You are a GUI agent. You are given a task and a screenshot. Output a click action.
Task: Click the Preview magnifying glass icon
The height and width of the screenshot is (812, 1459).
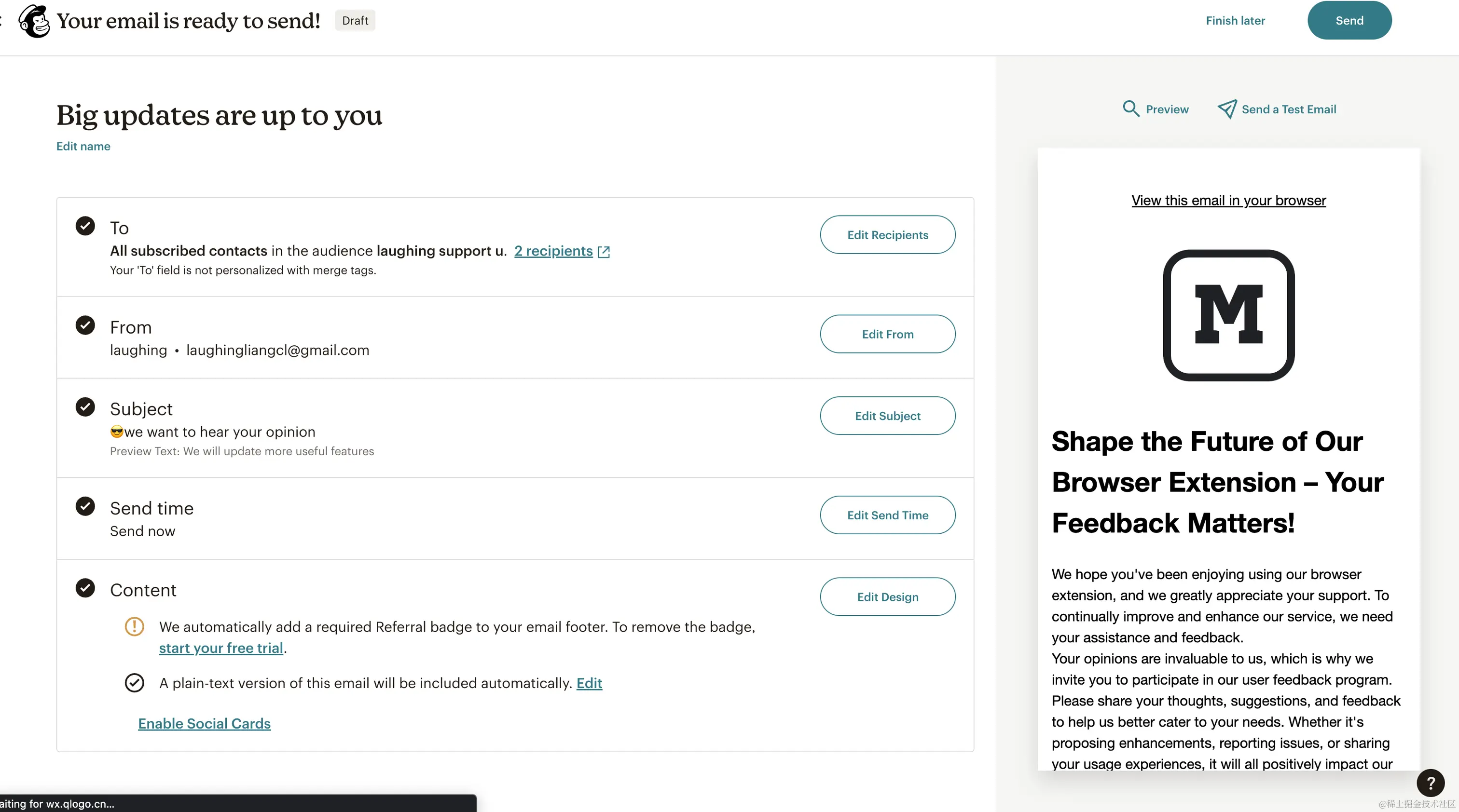pos(1130,108)
